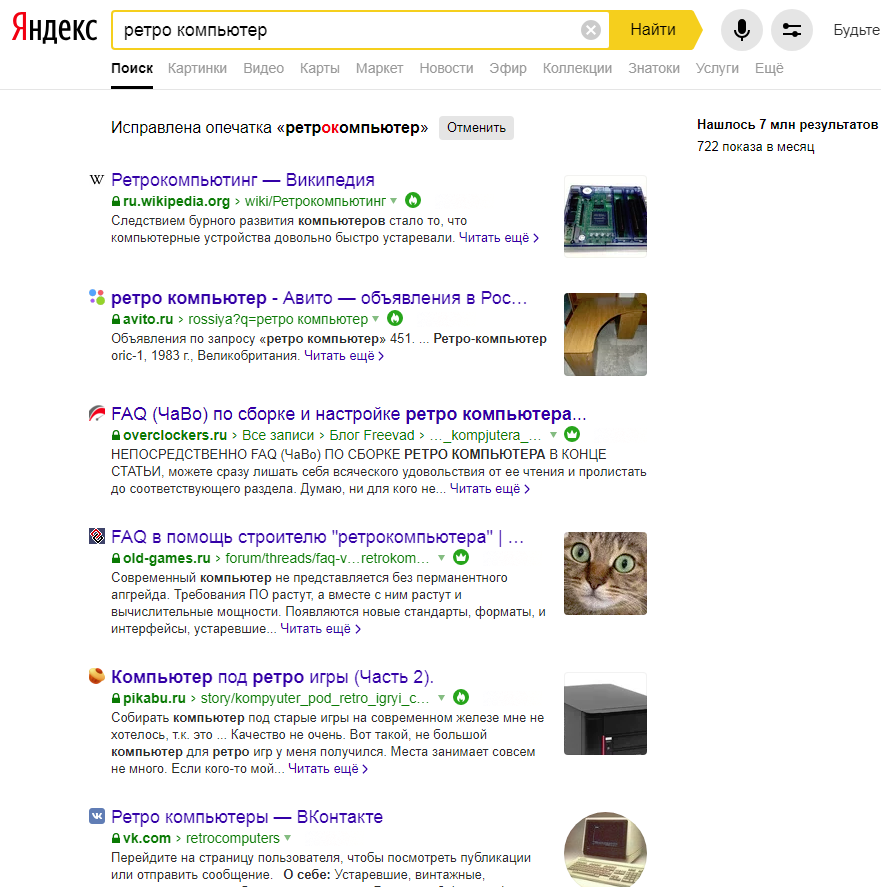Click the Avito favicon

97,297
